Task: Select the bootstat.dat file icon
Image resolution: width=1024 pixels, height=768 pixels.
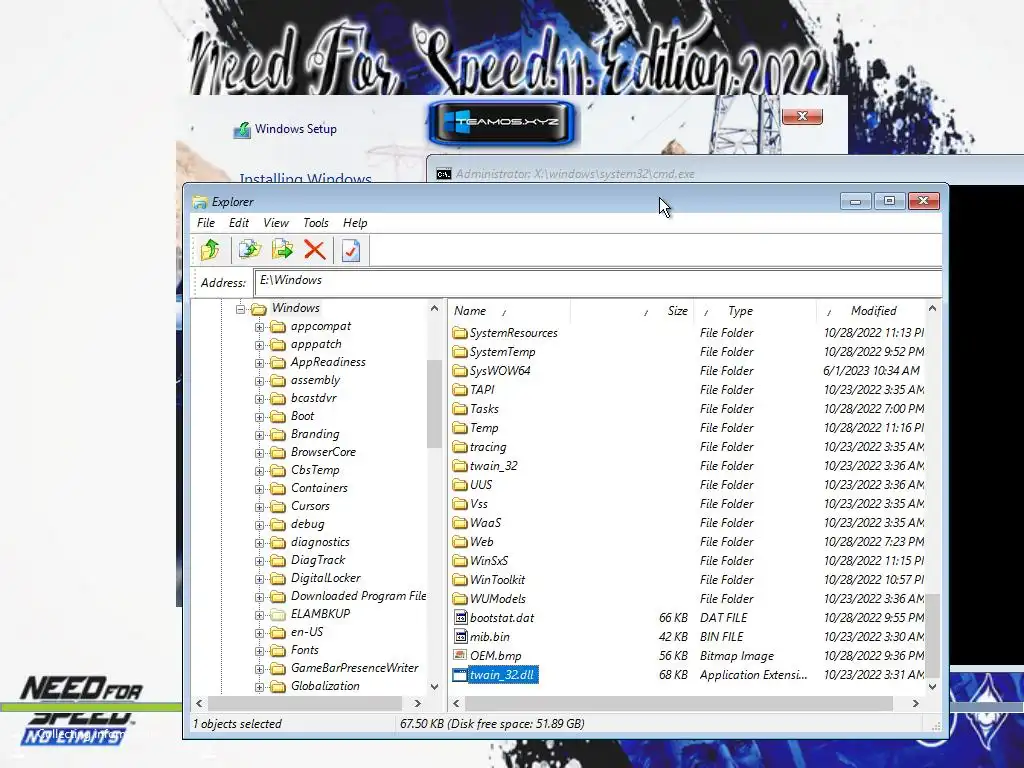Action: click(460, 617)
